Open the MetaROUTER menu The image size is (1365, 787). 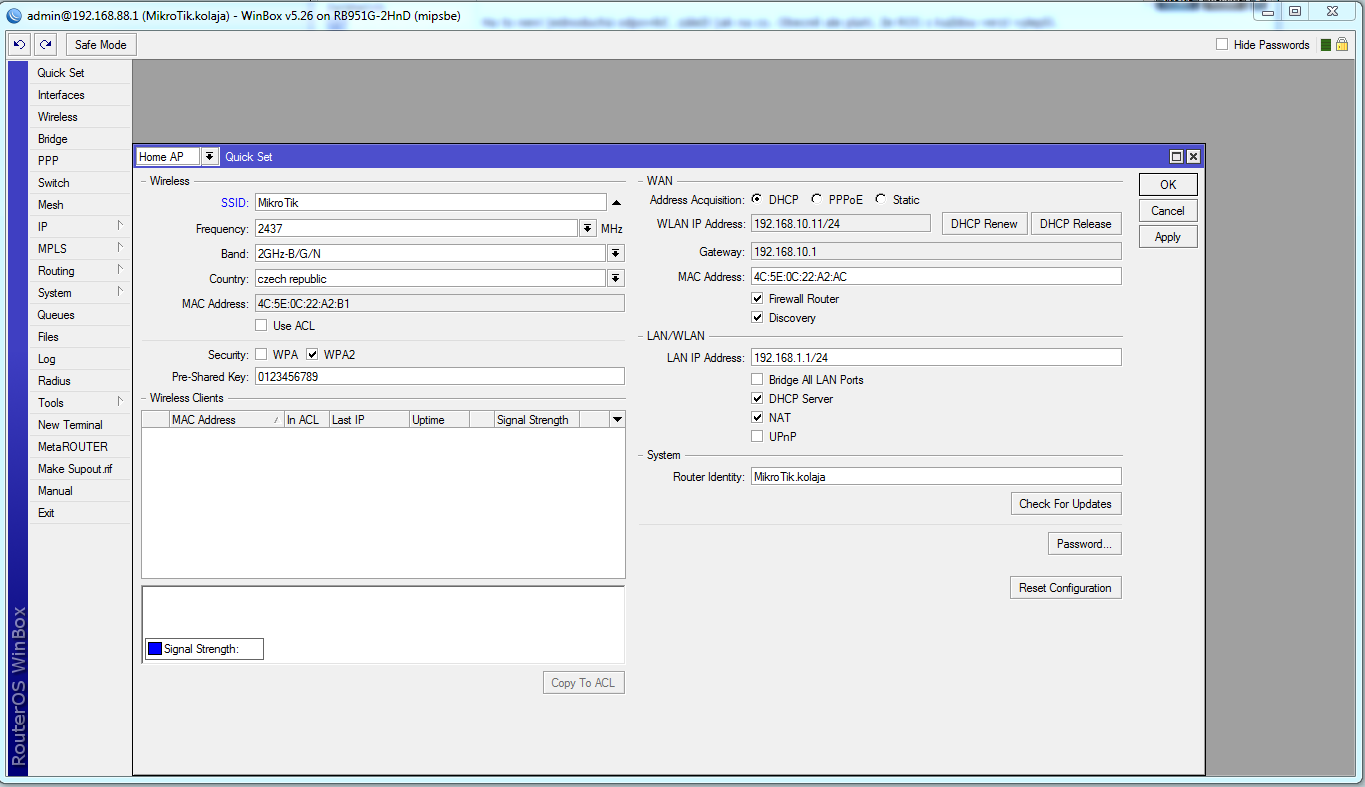80,447
